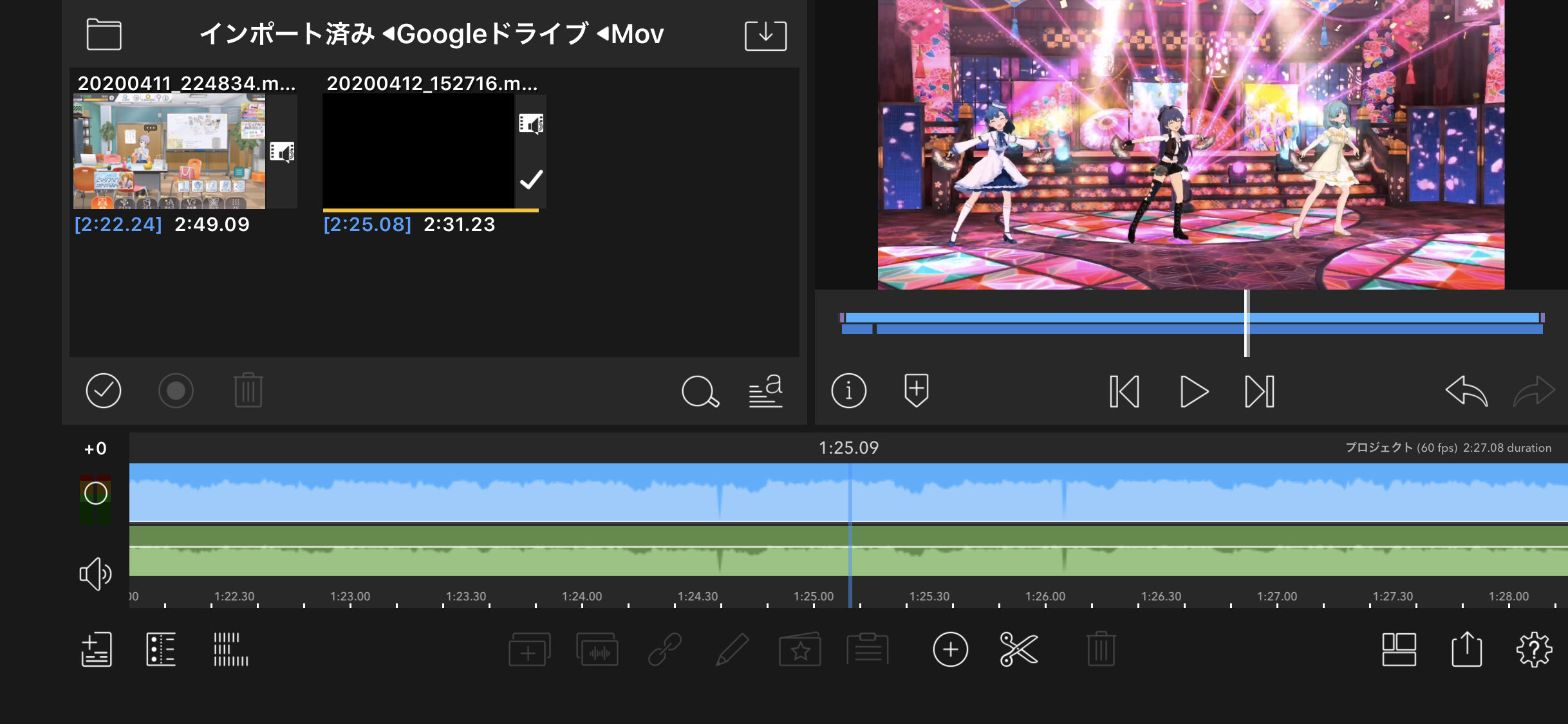Image resolution: width=1568 pixels, height=724 pixels.
Task: Tap the favorites star clip icon
Action: click(800, 649)
